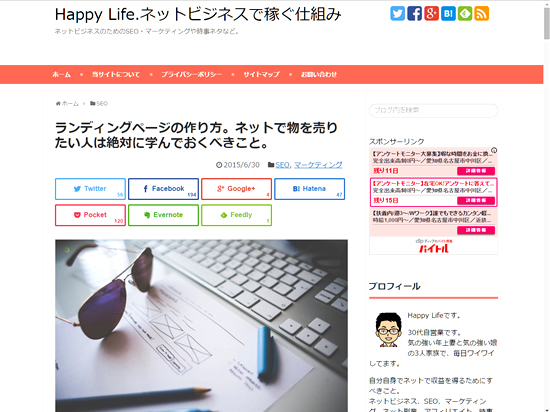
Task: Share article via Facebook button
Action: (x=163, y=189)
